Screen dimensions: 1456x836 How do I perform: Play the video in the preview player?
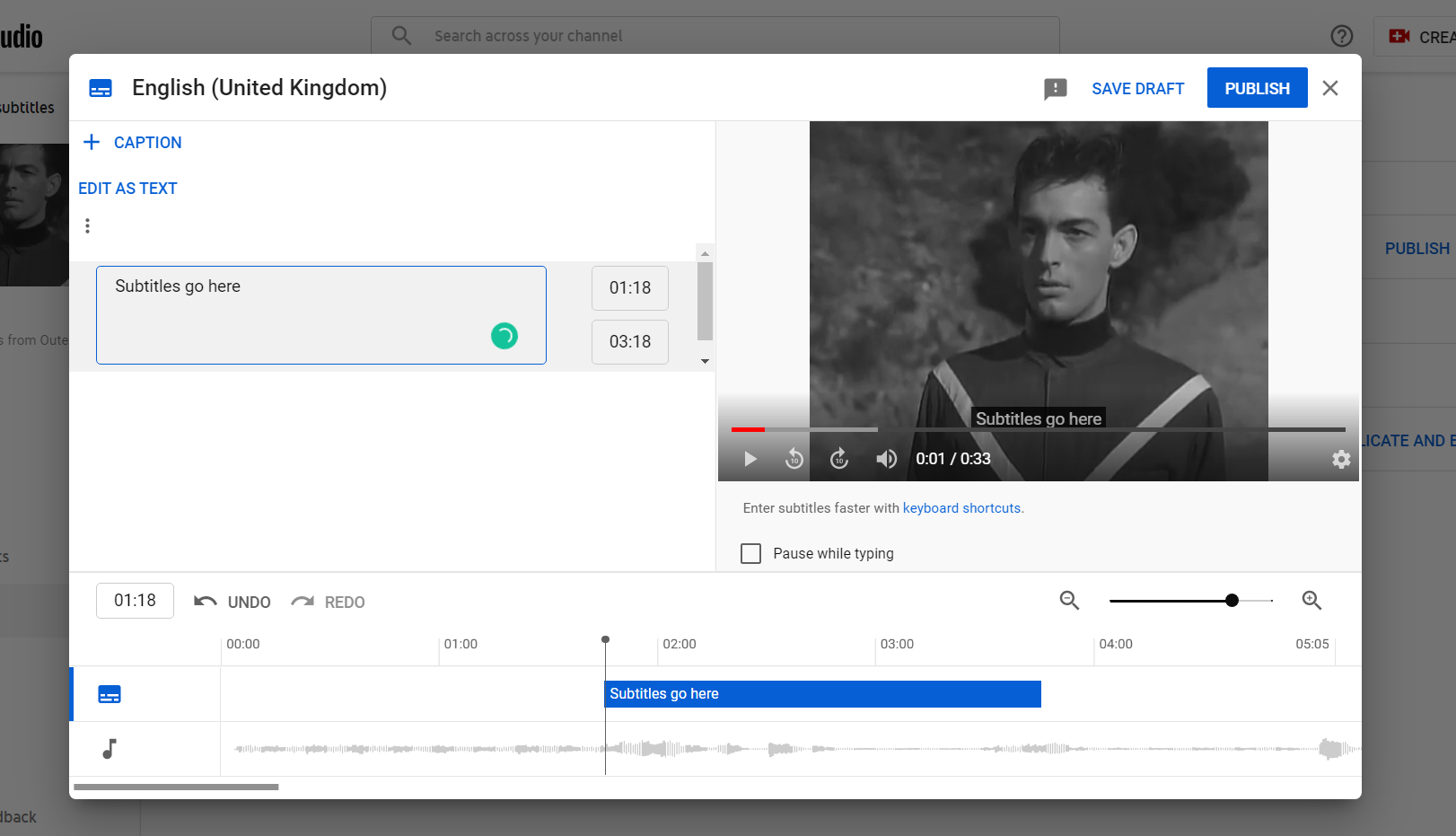click(x=750, y=458)
